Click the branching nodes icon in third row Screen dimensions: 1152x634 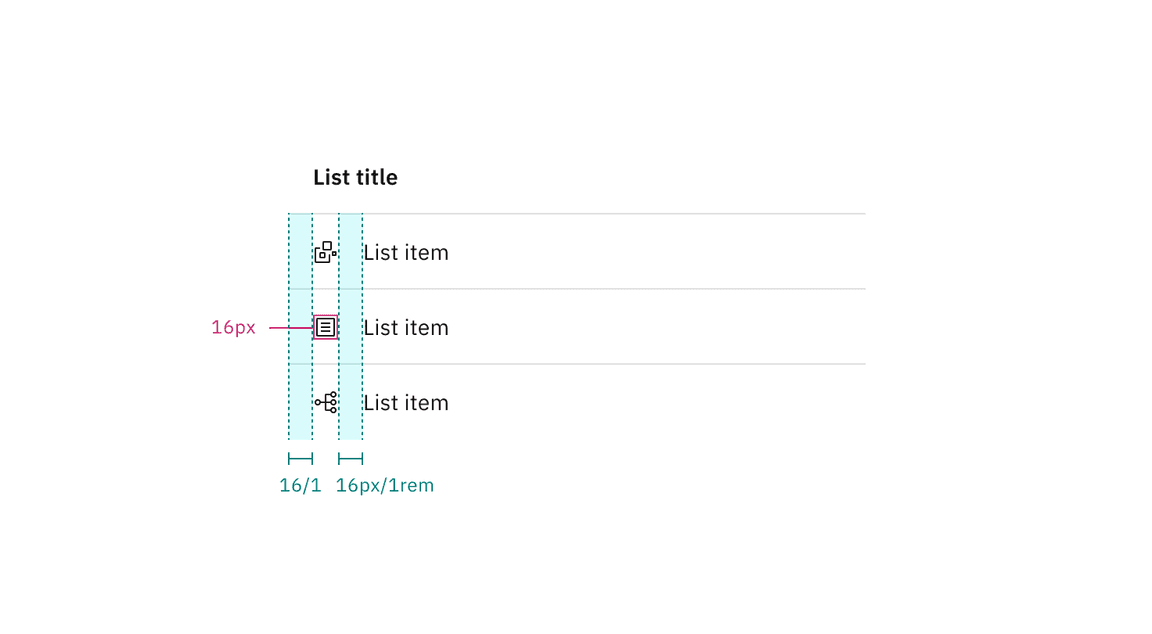pos(326,402)
